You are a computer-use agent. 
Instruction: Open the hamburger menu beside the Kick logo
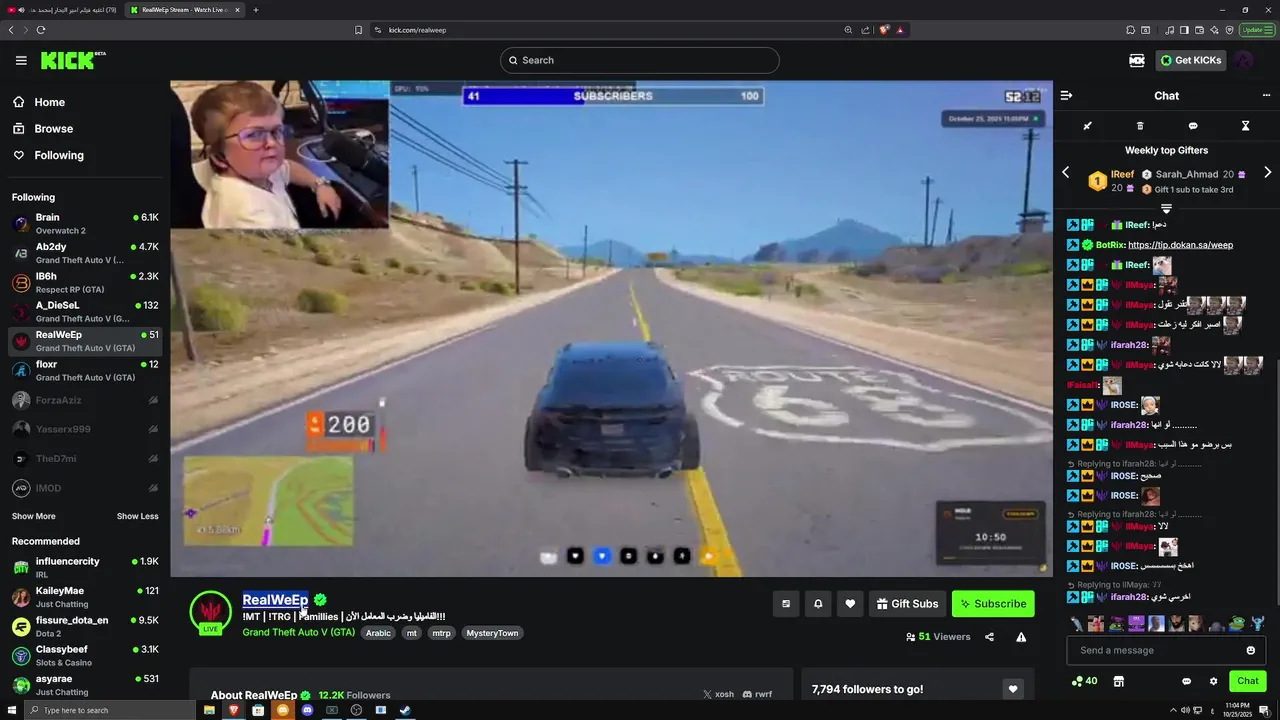pos(21,60)
